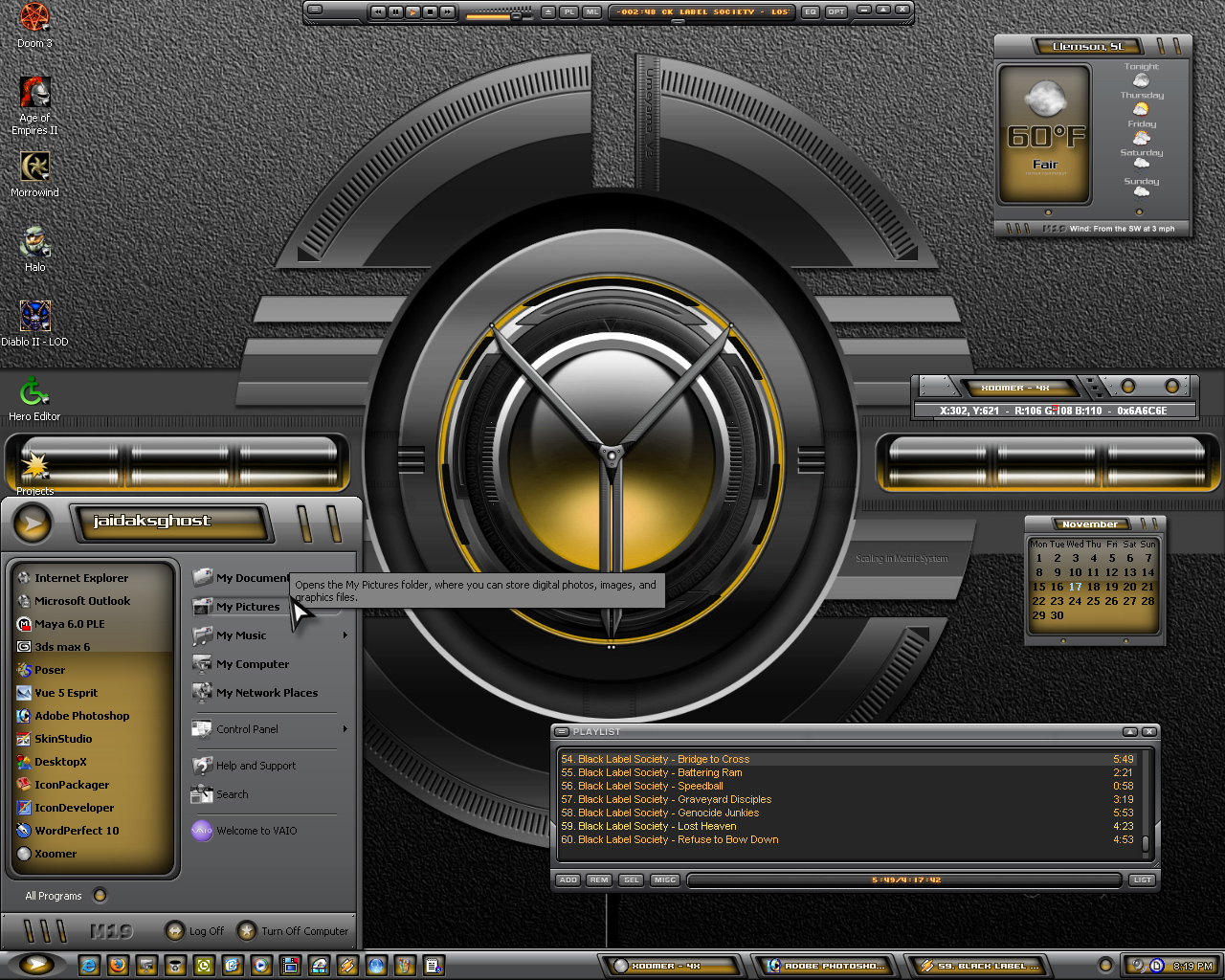The height and width of the screenshot is (980, 1225).
Task: Click the Log Off button
Action: pos(194,930)
